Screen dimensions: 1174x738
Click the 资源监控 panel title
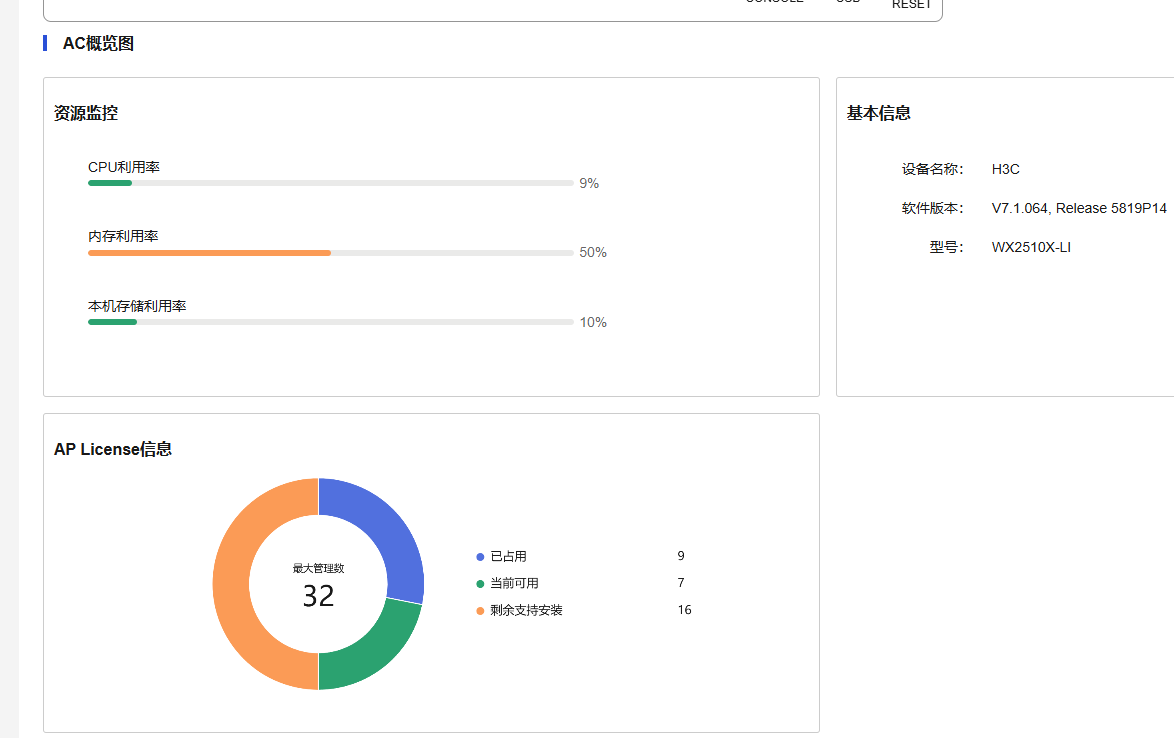[x=86, y=113]
